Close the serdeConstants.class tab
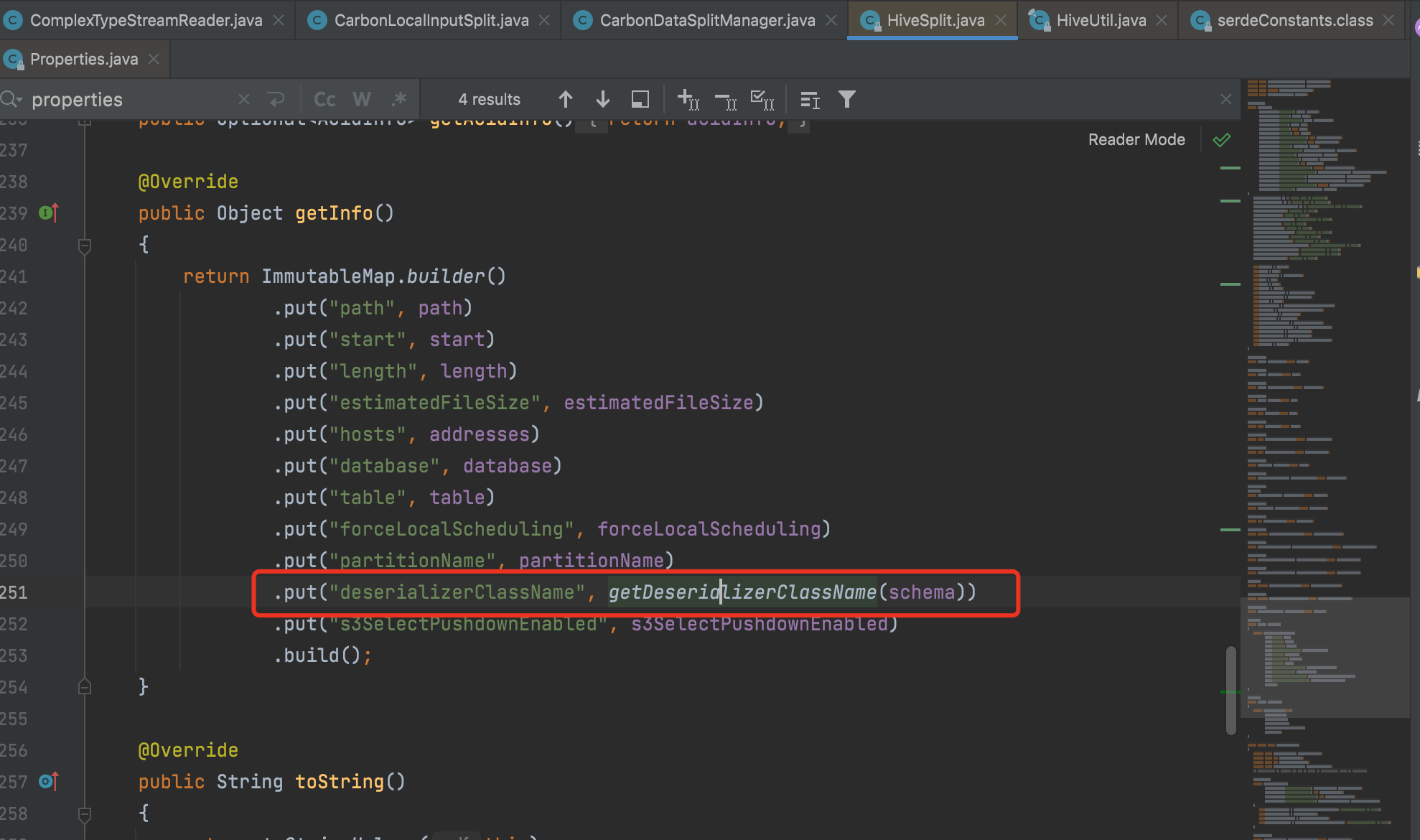The width and height of the screenshot is (1420, 840). point(1388,21)
